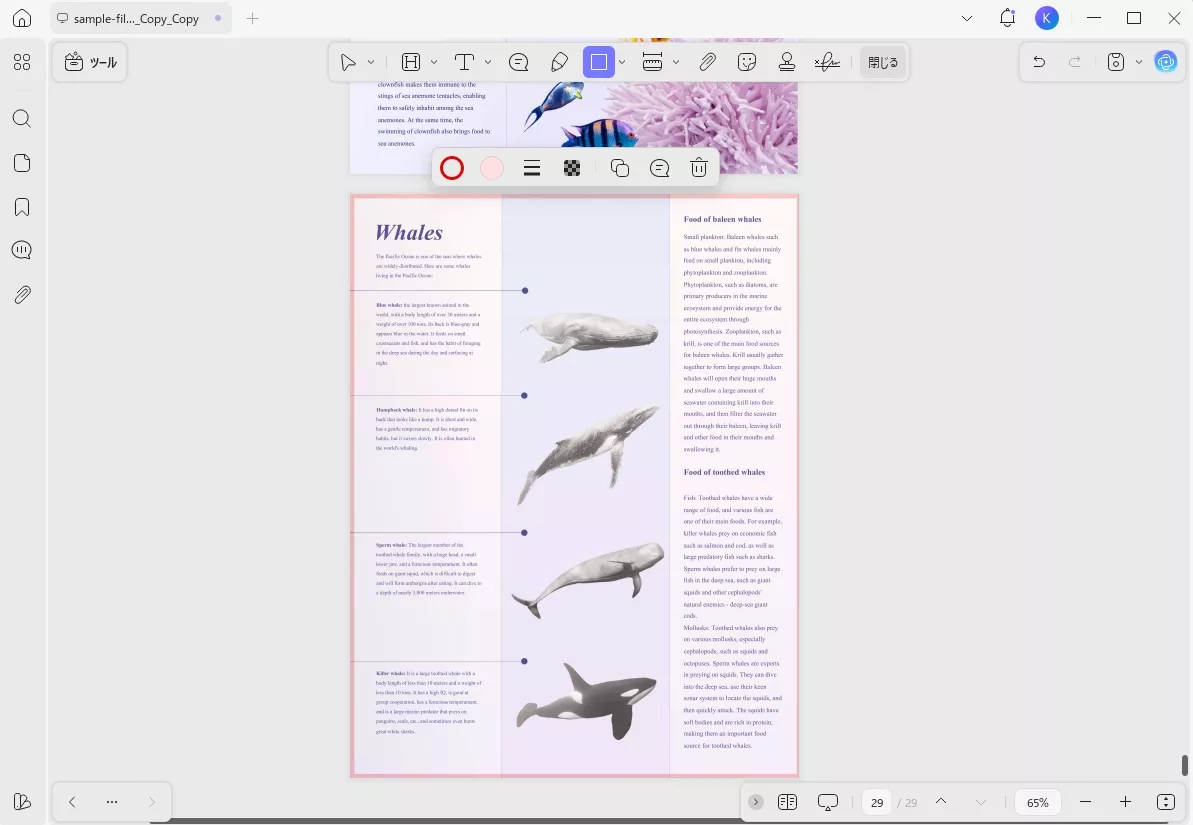Expand the text tool dropdown arrow

tap(488, 62)
